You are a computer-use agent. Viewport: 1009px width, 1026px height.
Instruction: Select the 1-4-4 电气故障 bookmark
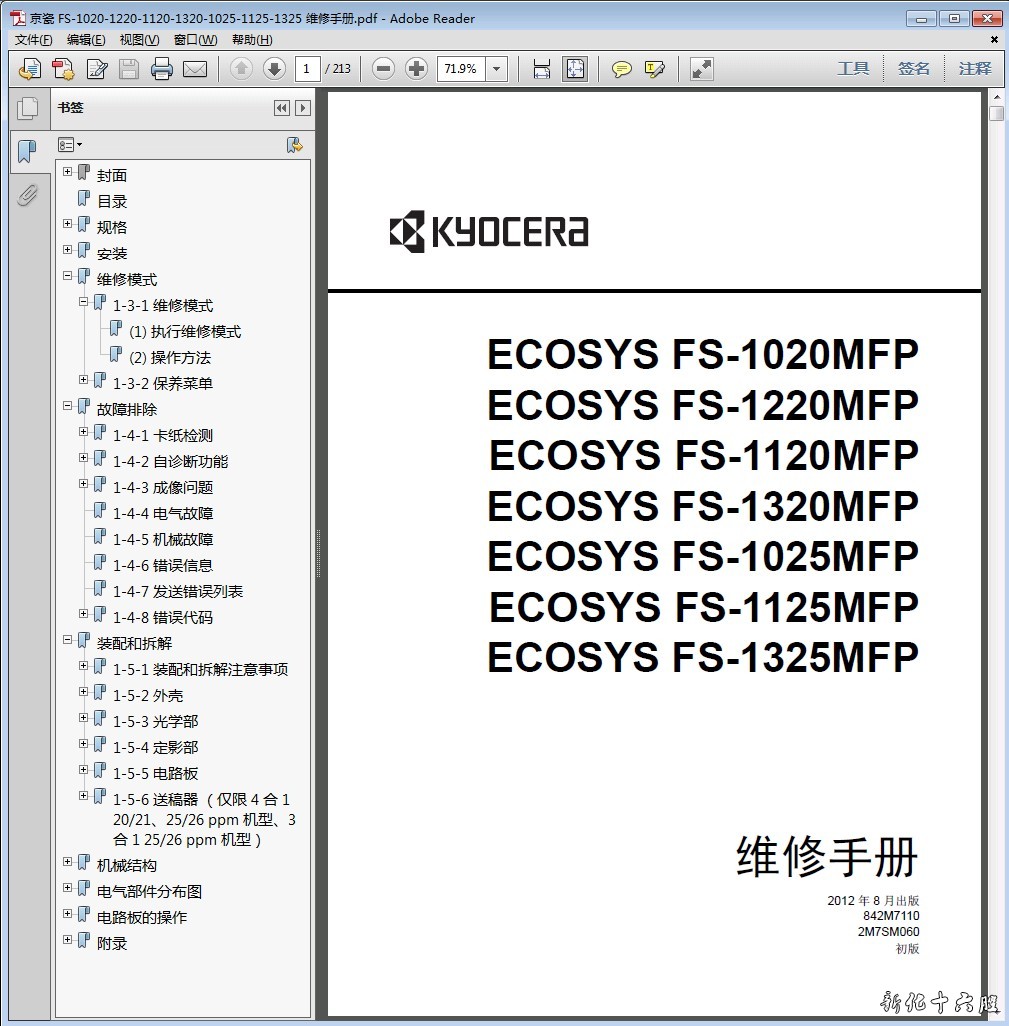[x=162, y=513]
